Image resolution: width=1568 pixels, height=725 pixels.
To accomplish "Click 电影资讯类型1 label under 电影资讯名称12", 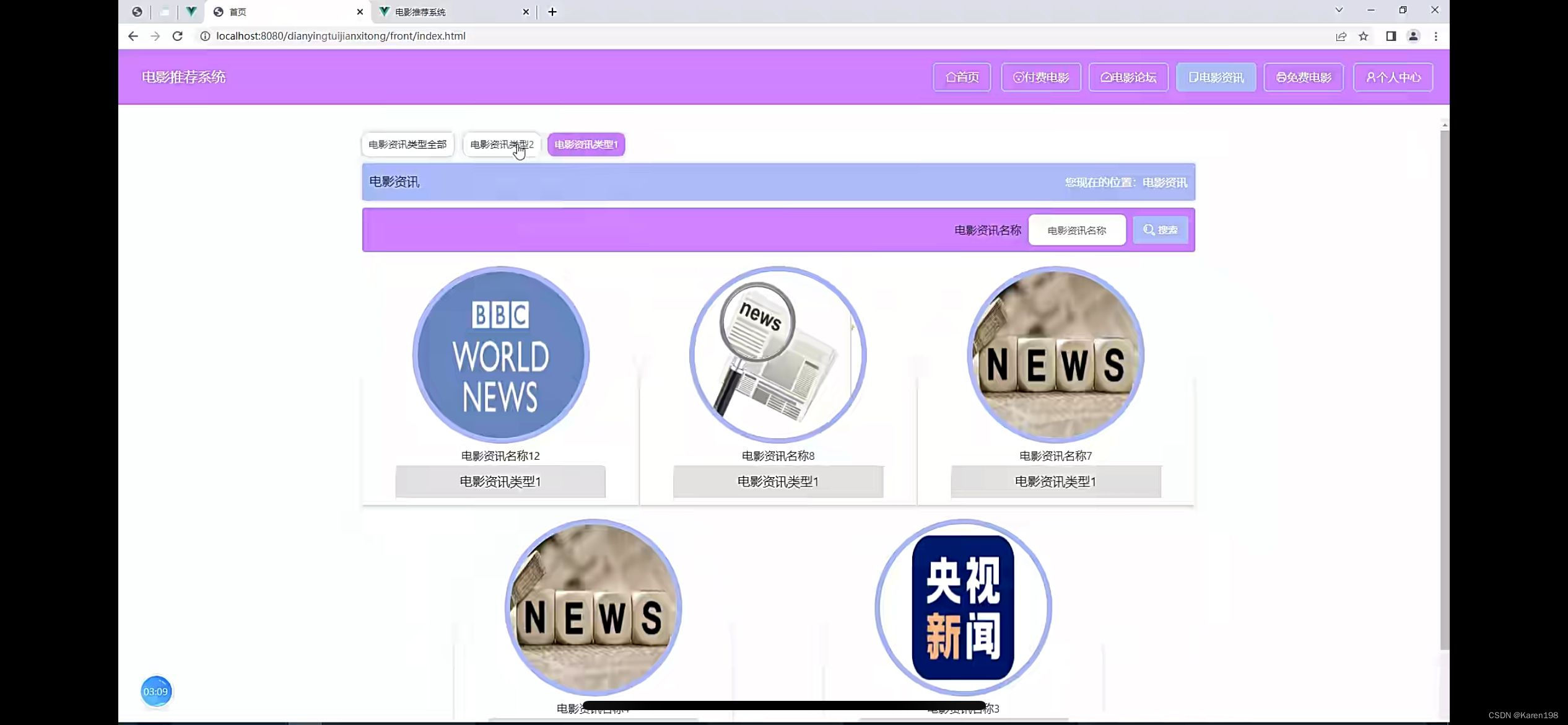I will click(500, 481).
